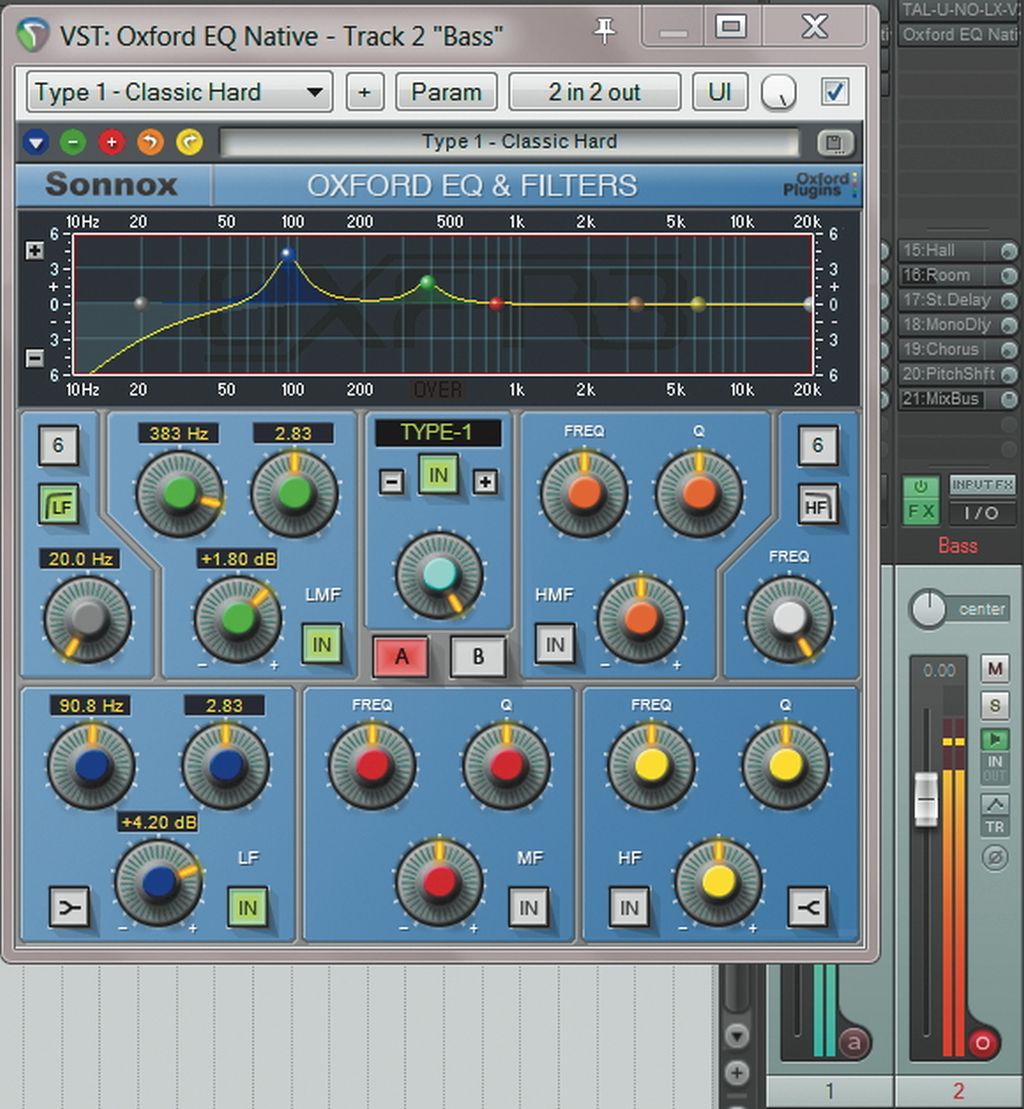Image resolution: width=1024 pixels, height=1109 pixels.
Task: Click the Oxford Plugins logo
Action: [820, 185]
